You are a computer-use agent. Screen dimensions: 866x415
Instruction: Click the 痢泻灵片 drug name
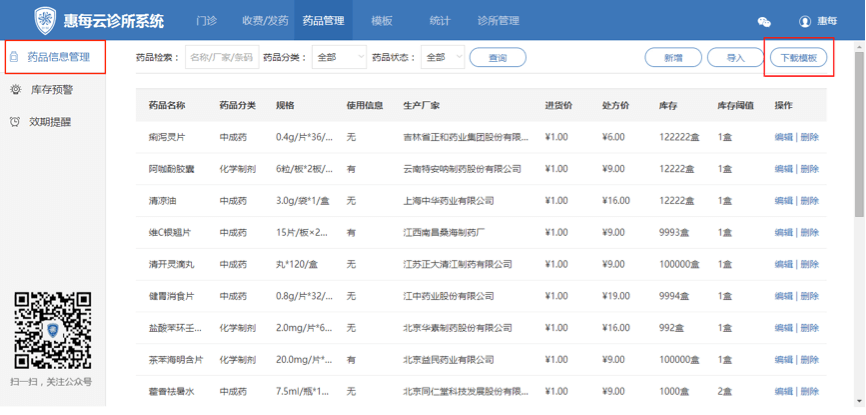pos(166,137)
